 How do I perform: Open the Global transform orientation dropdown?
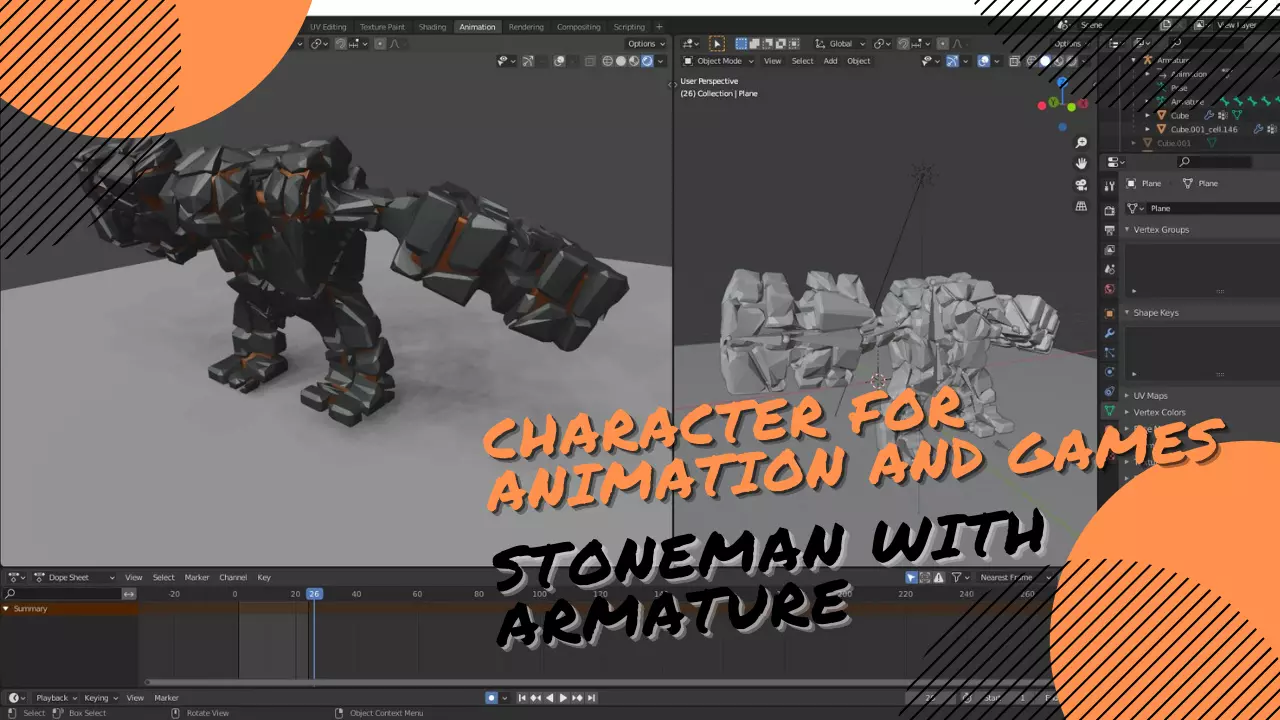click(839, 44)
